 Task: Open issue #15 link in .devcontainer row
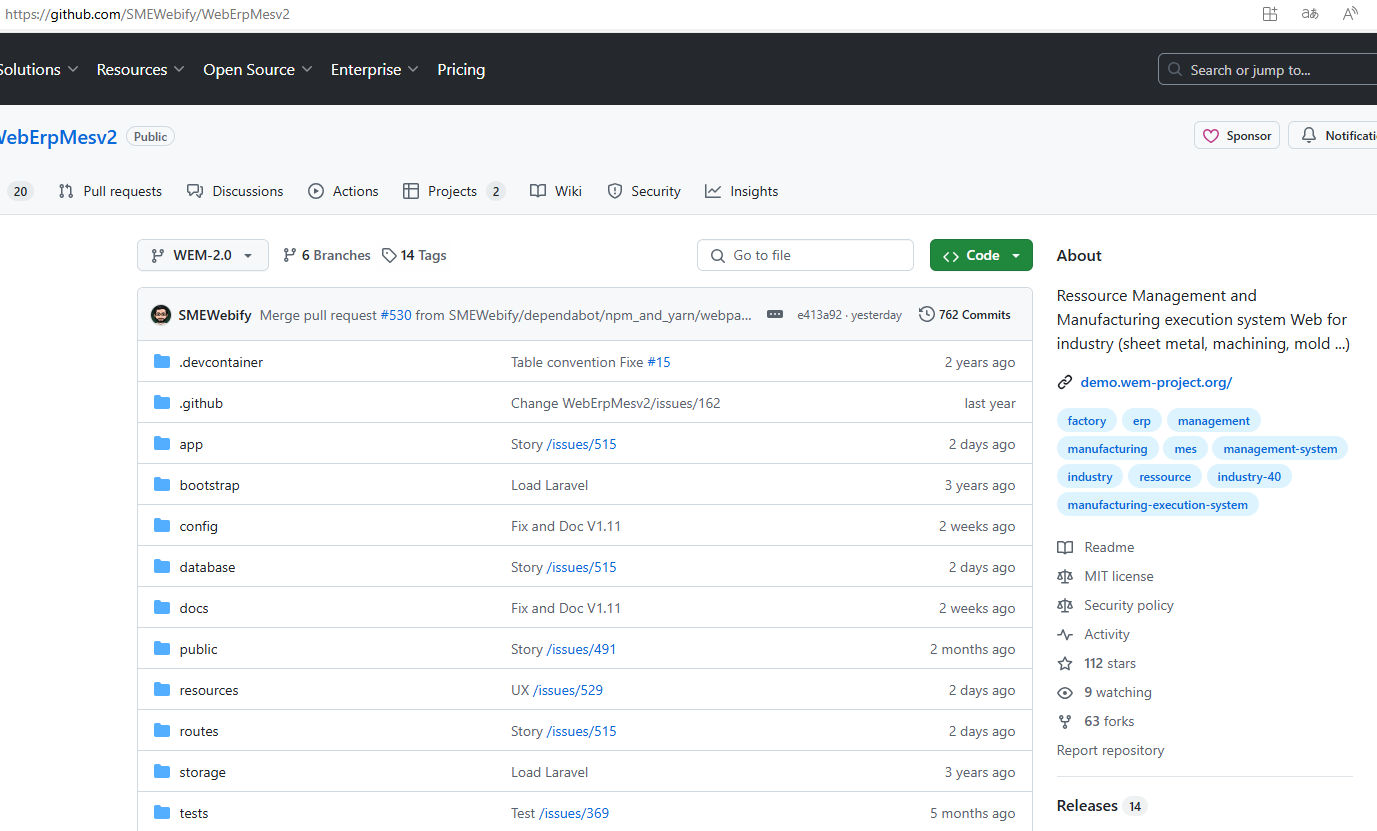659,362
